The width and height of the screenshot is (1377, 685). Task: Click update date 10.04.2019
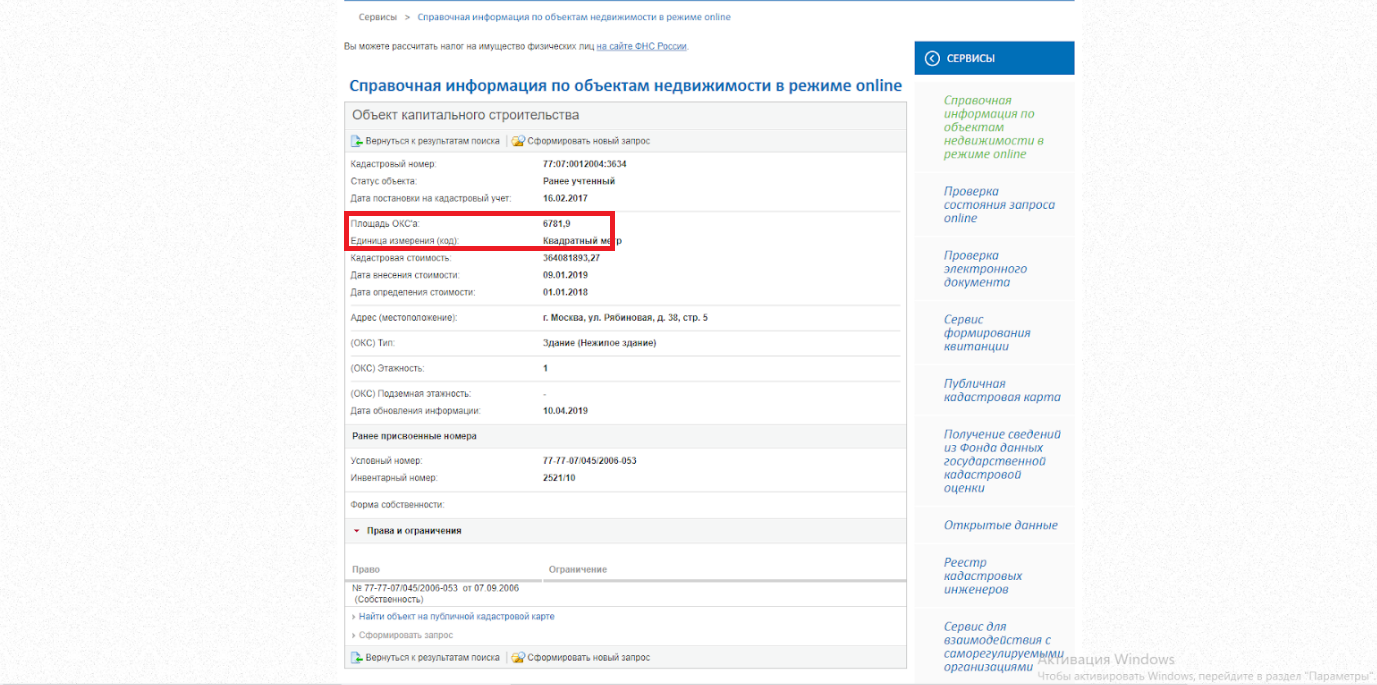(566, 410)
